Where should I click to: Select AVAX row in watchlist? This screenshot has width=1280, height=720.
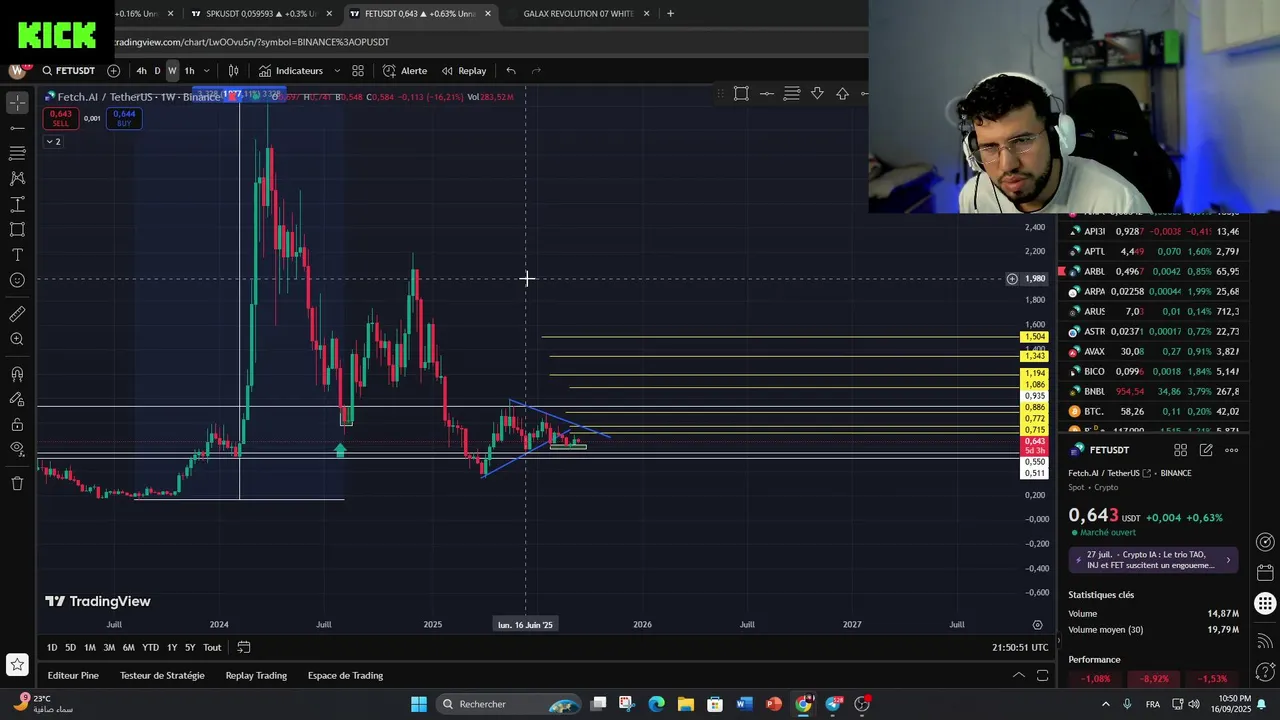click(x=1154, y=352)
